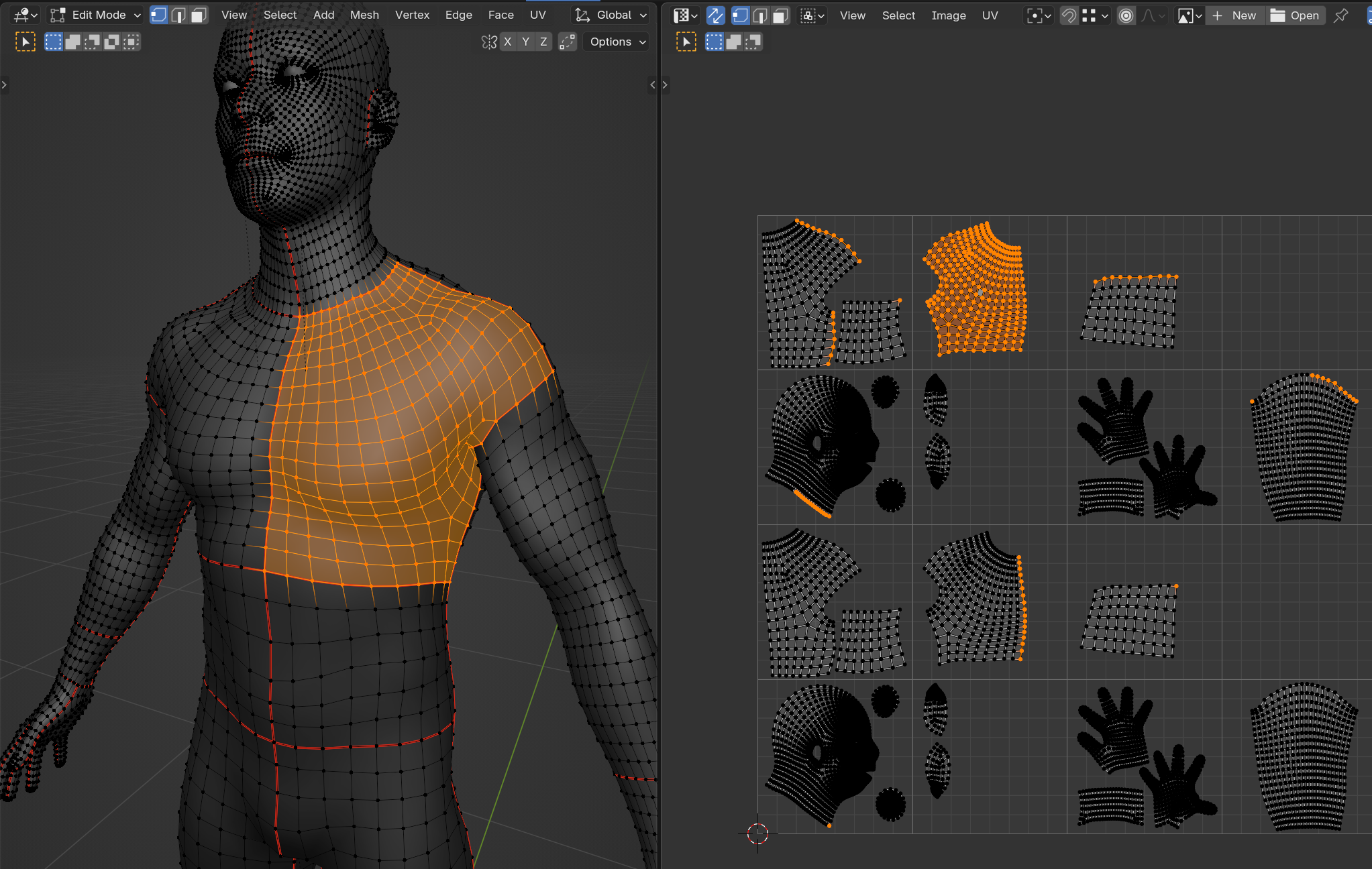Toggle UV sync selection in UV editor
1372x869 pixels.
716,15
